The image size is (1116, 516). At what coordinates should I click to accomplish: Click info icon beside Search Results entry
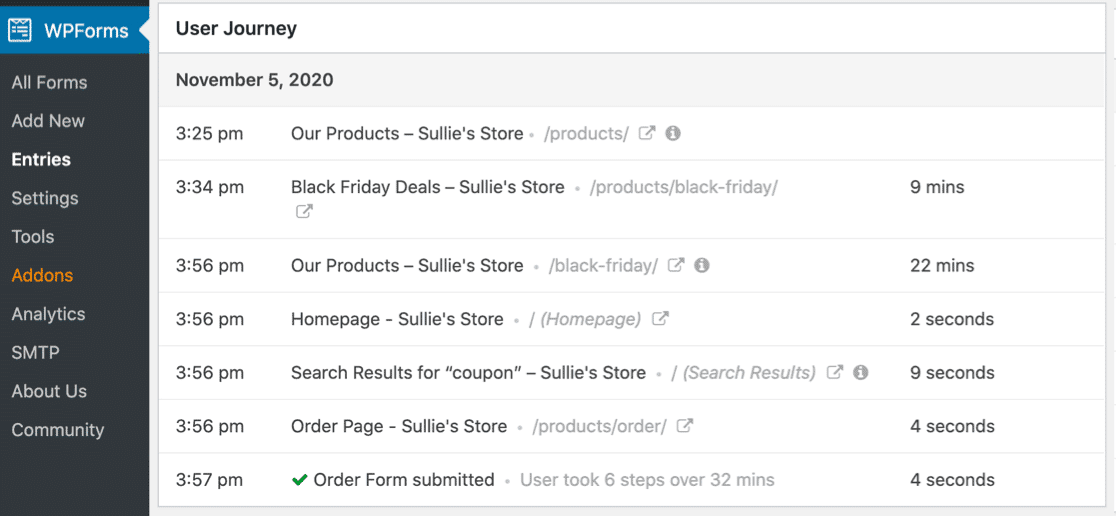pyautogui.click(x=861, y=372)
